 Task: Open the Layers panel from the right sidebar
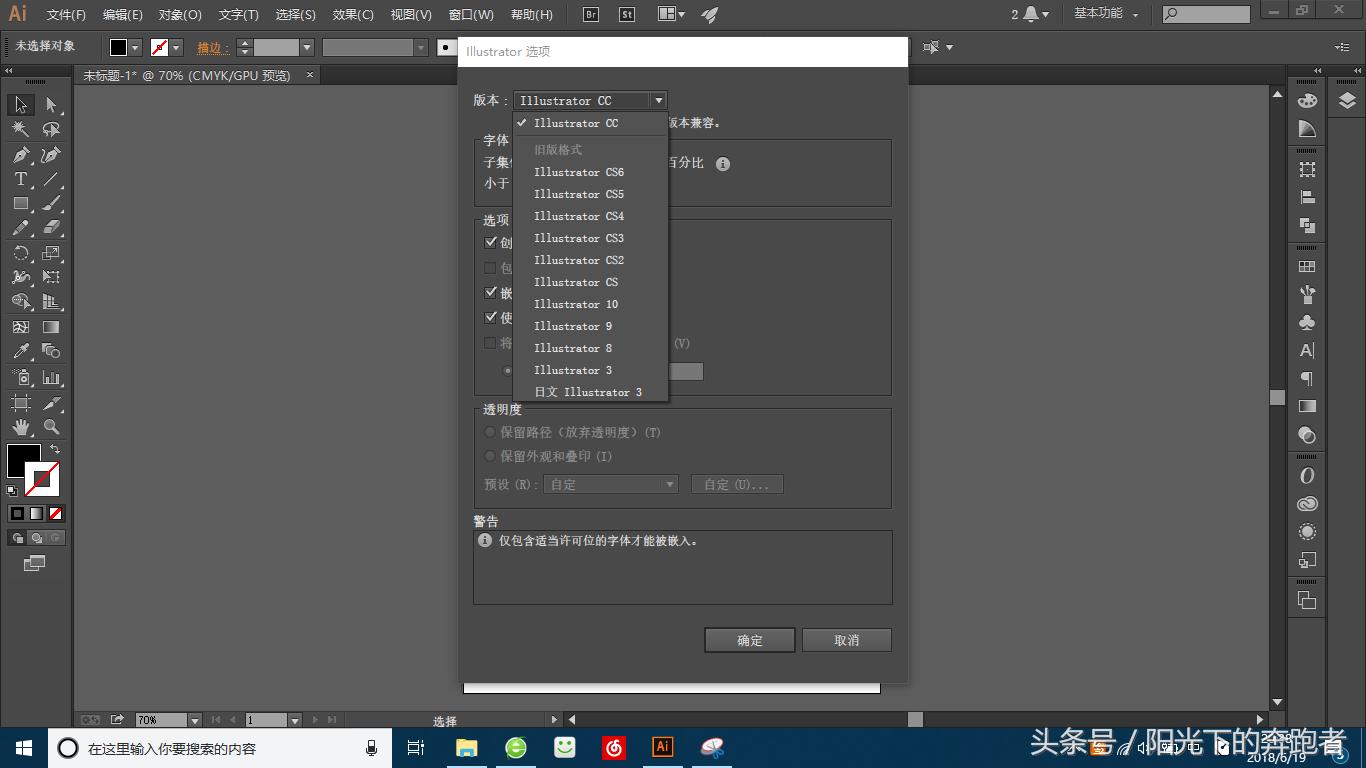[x=1345, y=100]
